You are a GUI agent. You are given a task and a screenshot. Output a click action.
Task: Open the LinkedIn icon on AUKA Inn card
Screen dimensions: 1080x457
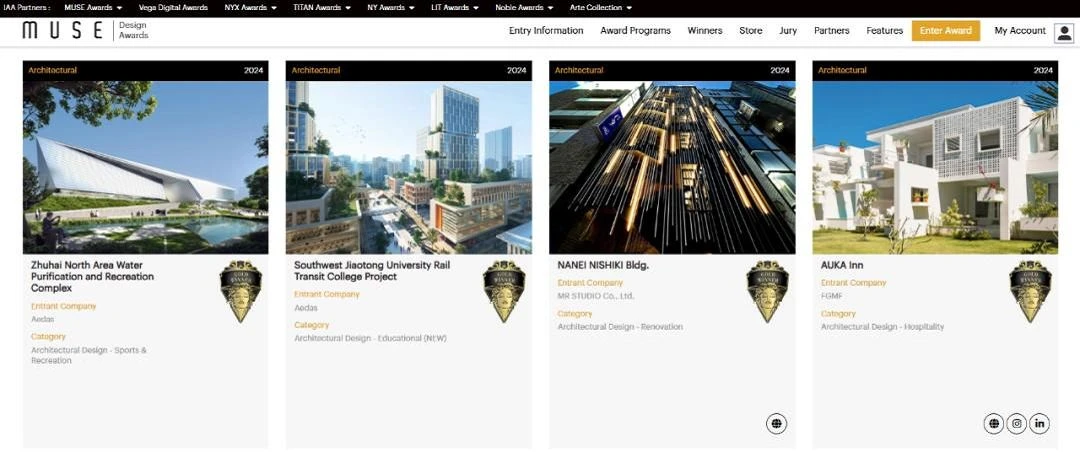click(1039, 424)
